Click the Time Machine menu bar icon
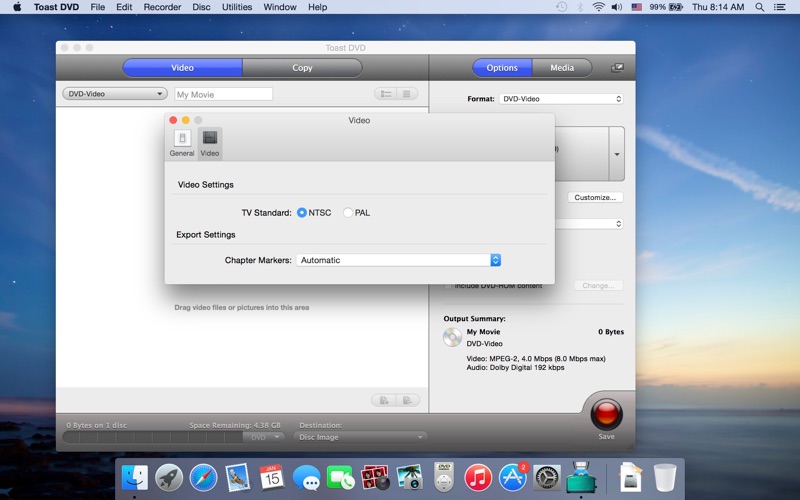The image size is (800, 500). point(561,7)
